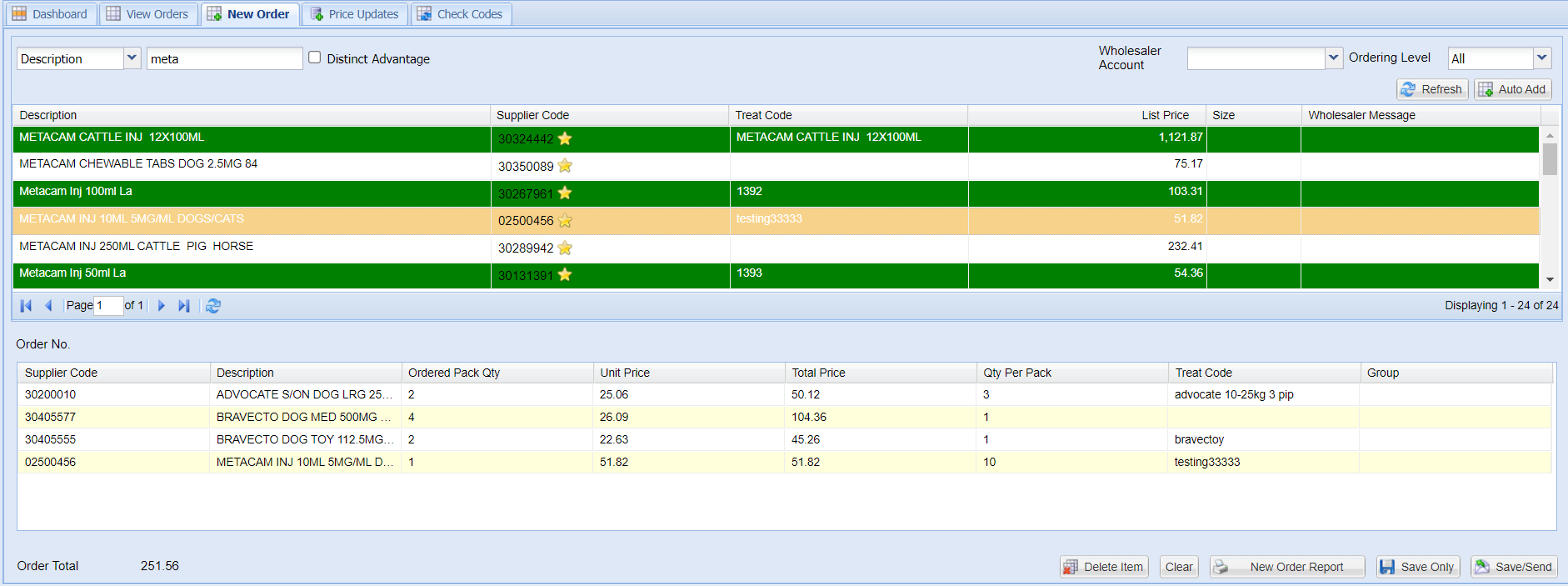
Task: Expand the Wholesaler Account dropdown
Action: click(1333, 58)
